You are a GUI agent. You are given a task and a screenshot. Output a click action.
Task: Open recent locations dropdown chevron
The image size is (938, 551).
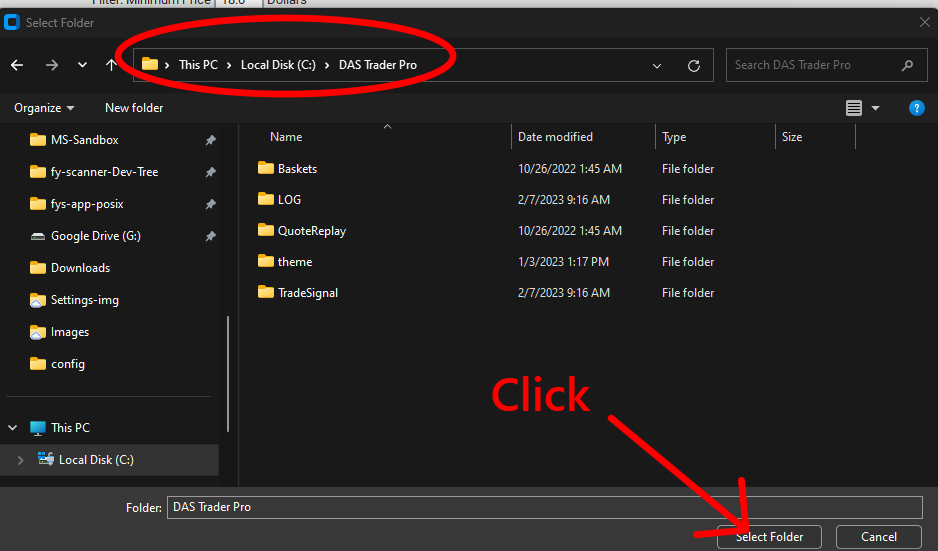click(x=83, y=65)
